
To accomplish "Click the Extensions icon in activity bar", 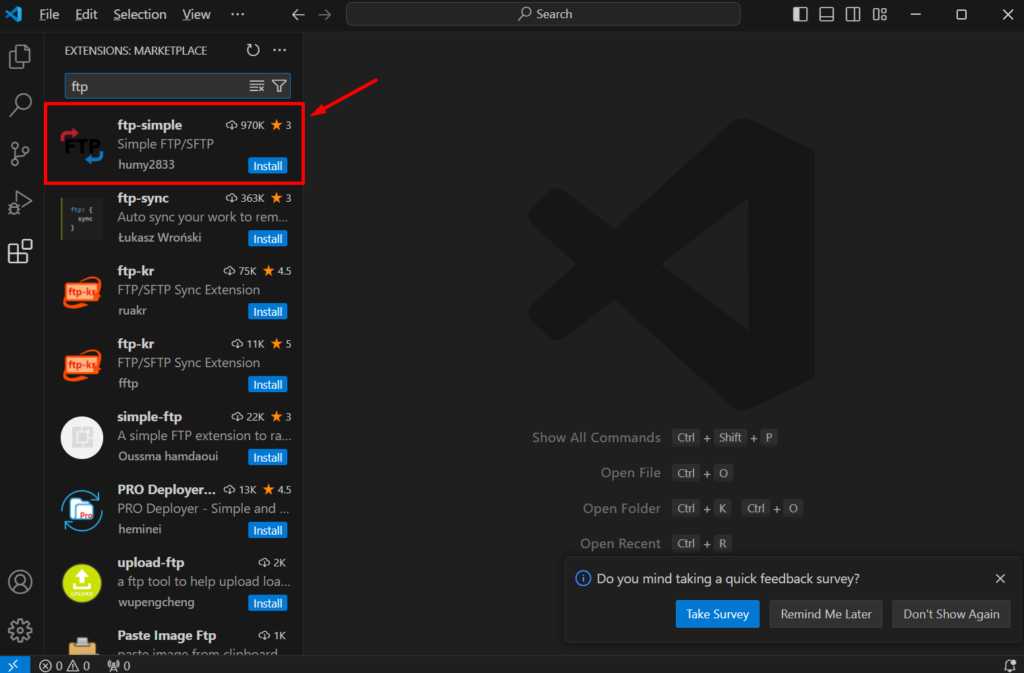I will click(20, 251).
